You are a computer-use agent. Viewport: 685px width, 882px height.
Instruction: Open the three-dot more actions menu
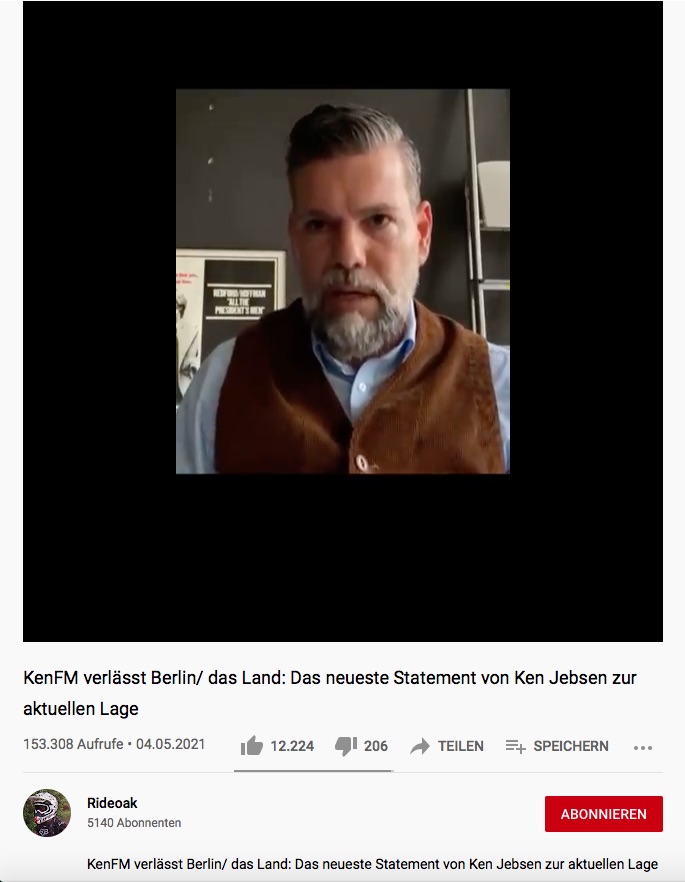pos(643,748)
